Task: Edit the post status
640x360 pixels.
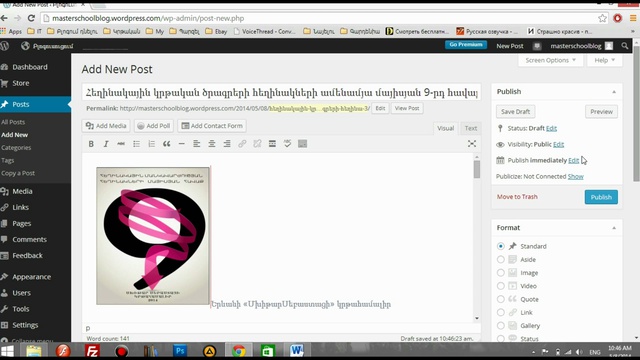Action: pos(551,128)
